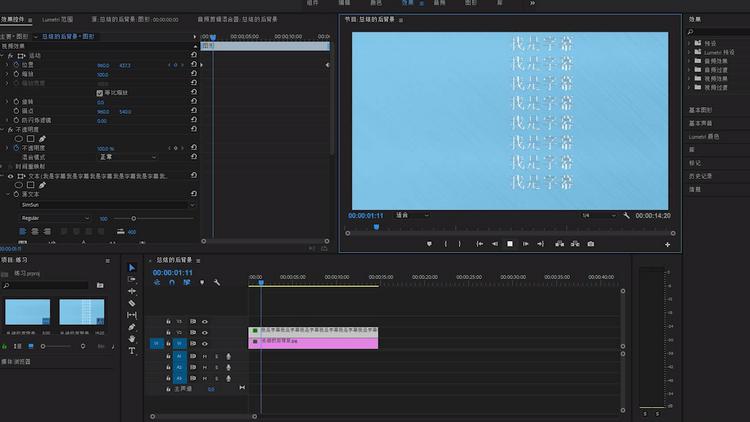Mute audio track A1

(x=205, y=355)
